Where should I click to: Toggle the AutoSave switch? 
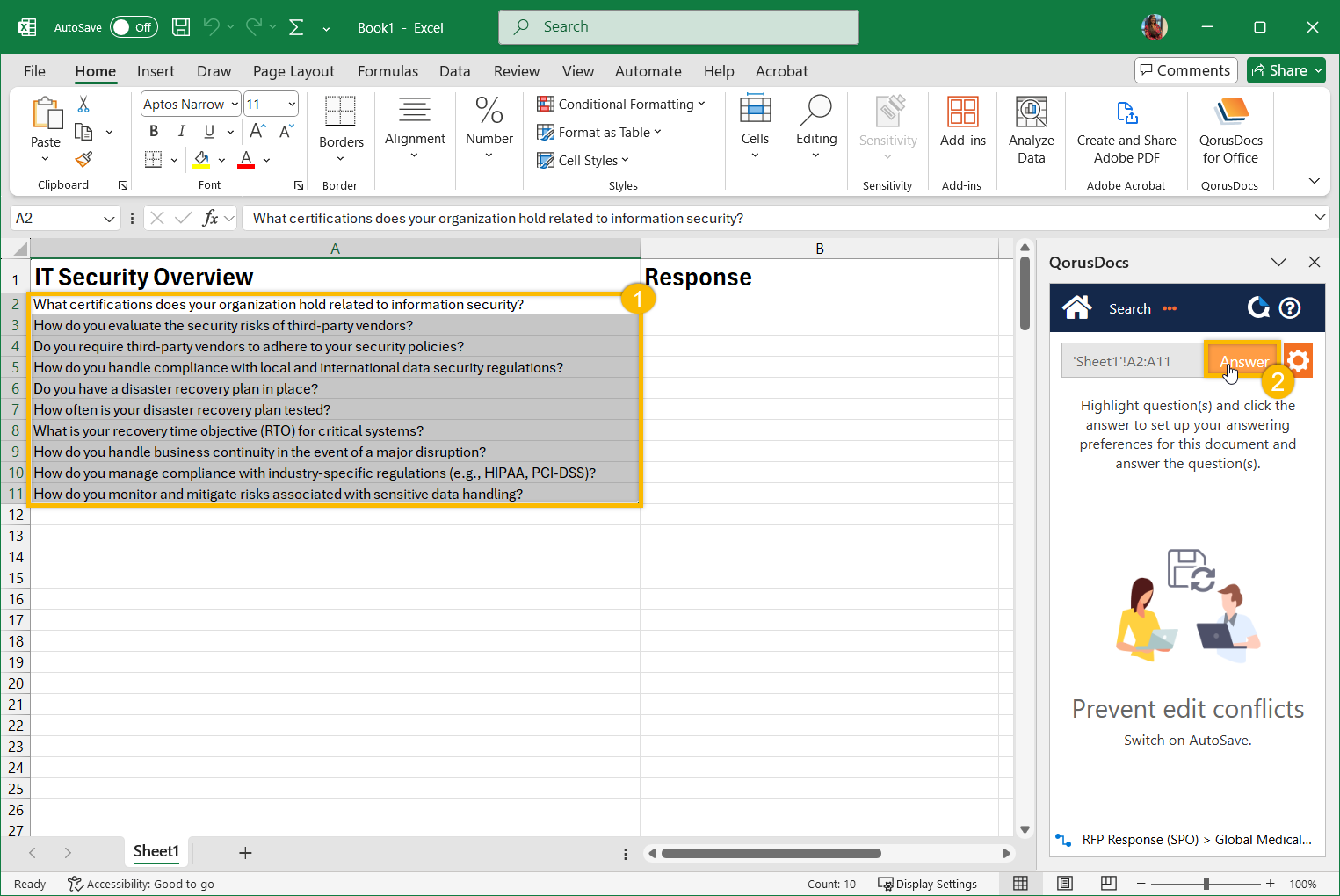tap(134, 27)
